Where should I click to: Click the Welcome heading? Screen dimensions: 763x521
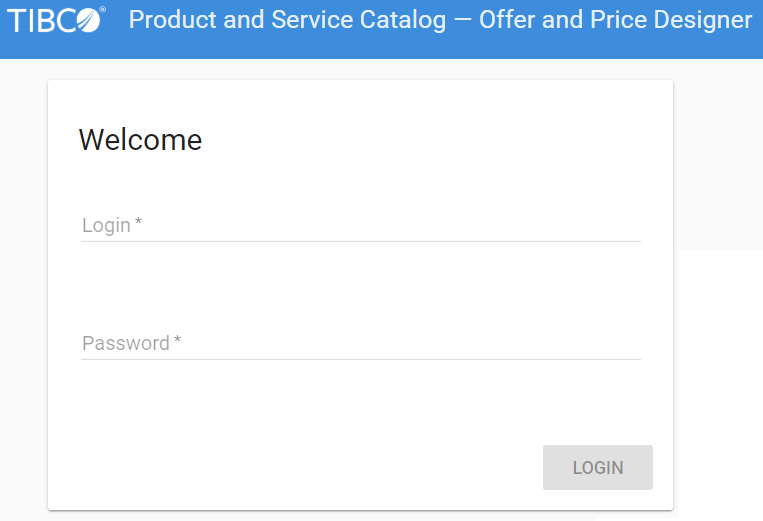point(140,140)
